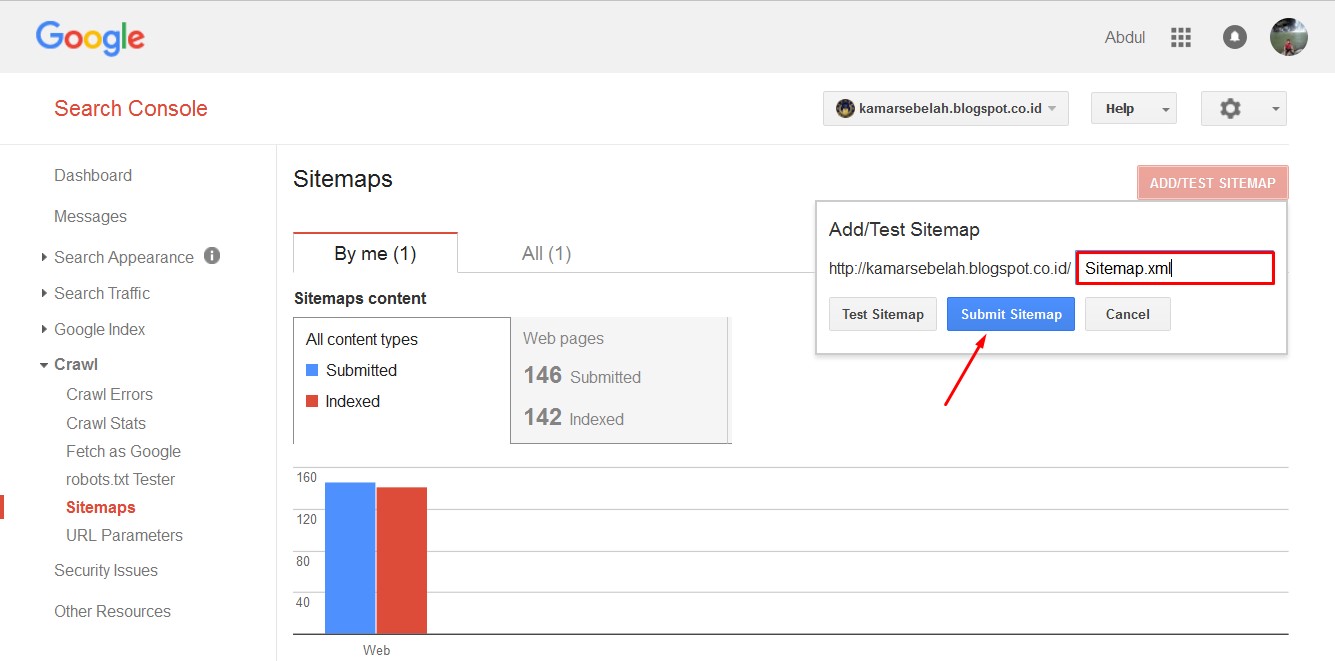Screen dimensions: 1335x661
Task: Click the Submit Sitemap button
Action: click(x=1011, y=314)
